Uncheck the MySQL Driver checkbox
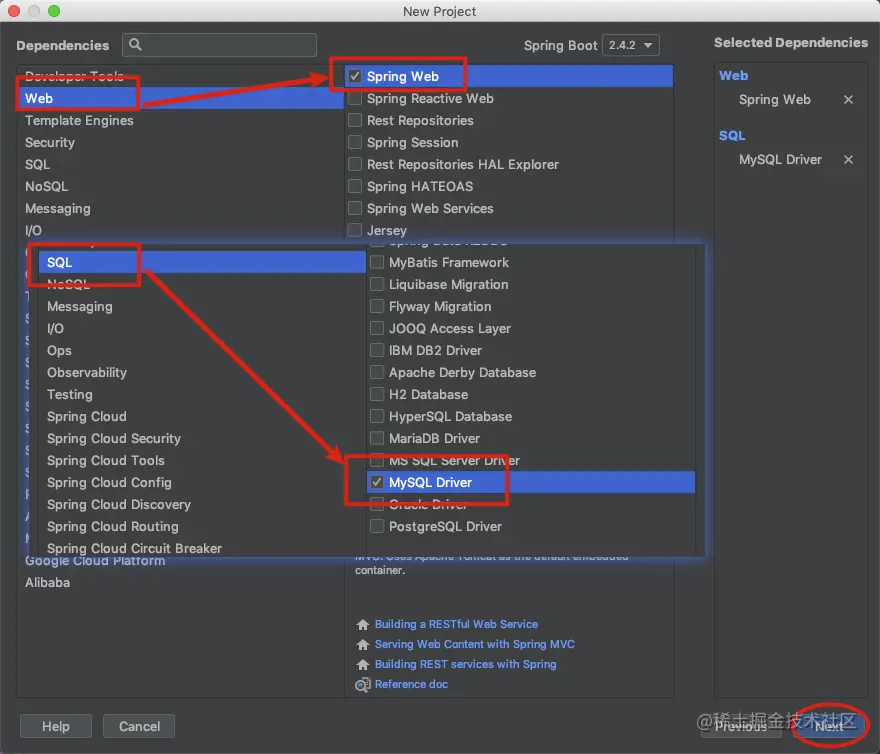 pos(377,482)
